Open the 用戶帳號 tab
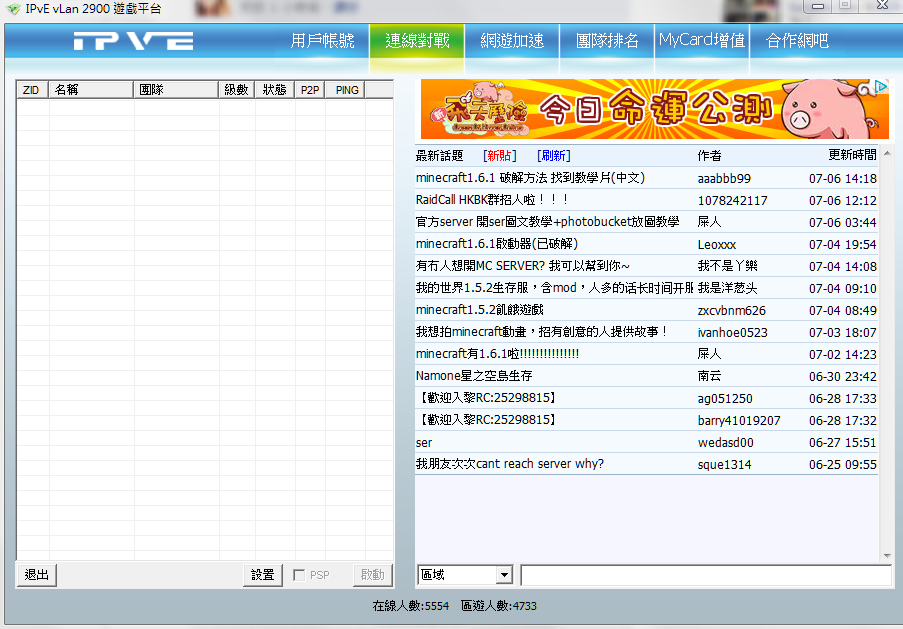Image resolution: width=903 pixels, height=629 pixels. (x=322, y=41)
